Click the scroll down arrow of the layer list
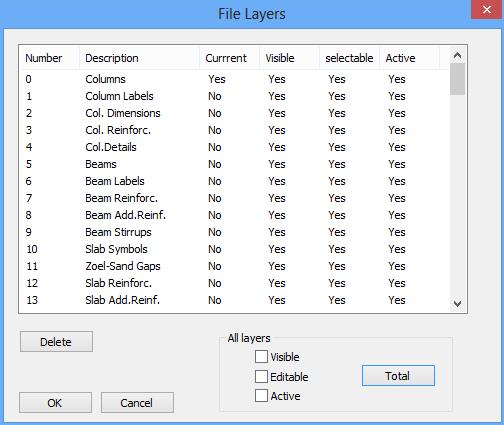 pyautogui.click(x=457, y=304)
